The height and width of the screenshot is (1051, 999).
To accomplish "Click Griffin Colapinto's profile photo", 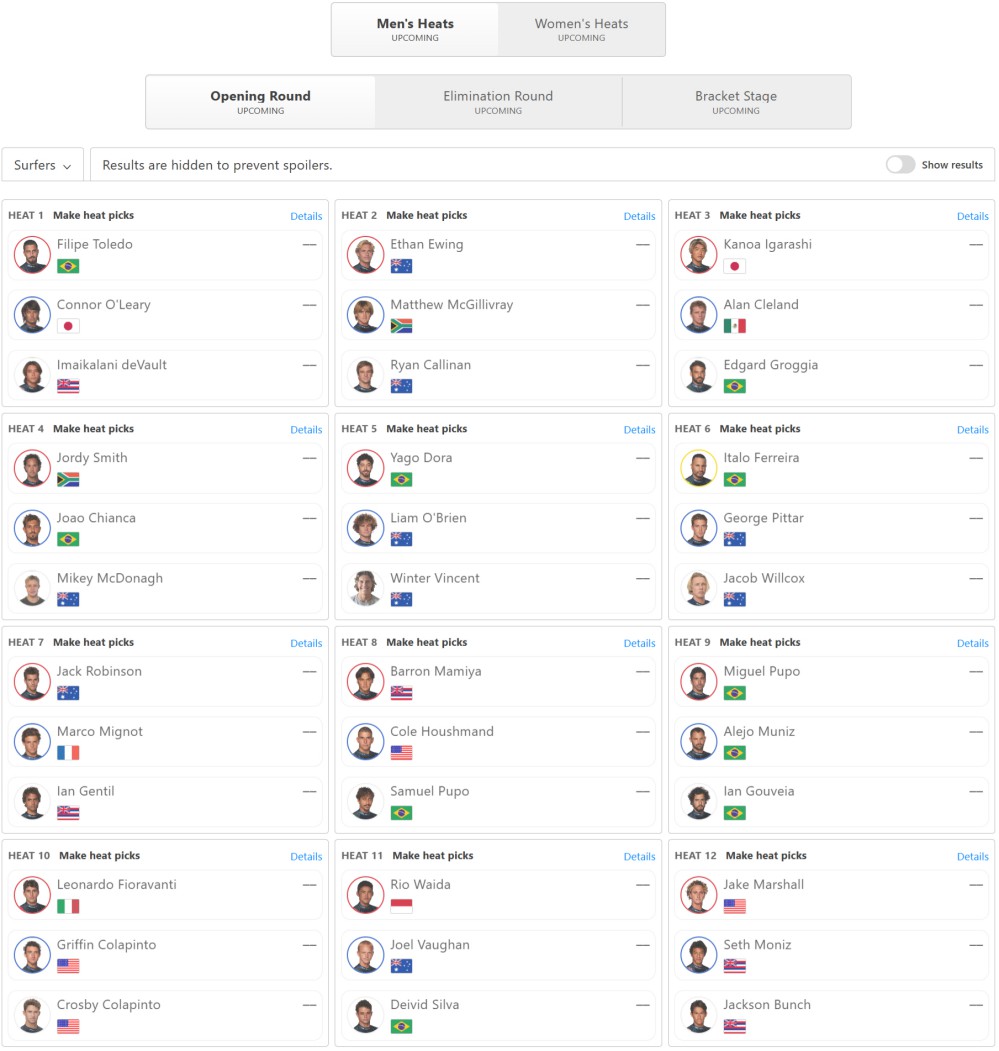I will [x=32, y=955].
